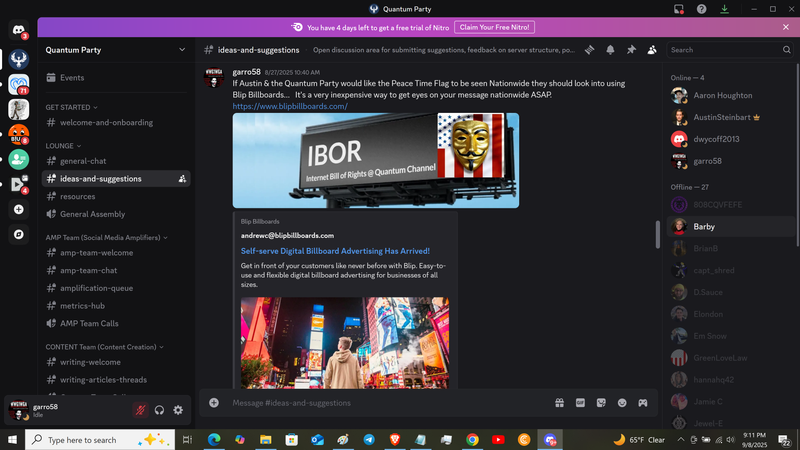
Task: Select the Quantum Party server icon
Action: coord(18,59)
